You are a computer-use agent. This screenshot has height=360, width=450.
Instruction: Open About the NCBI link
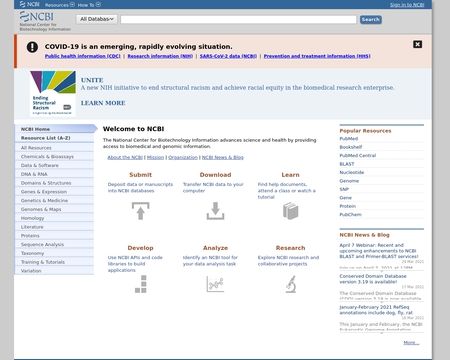pos(125,157)
